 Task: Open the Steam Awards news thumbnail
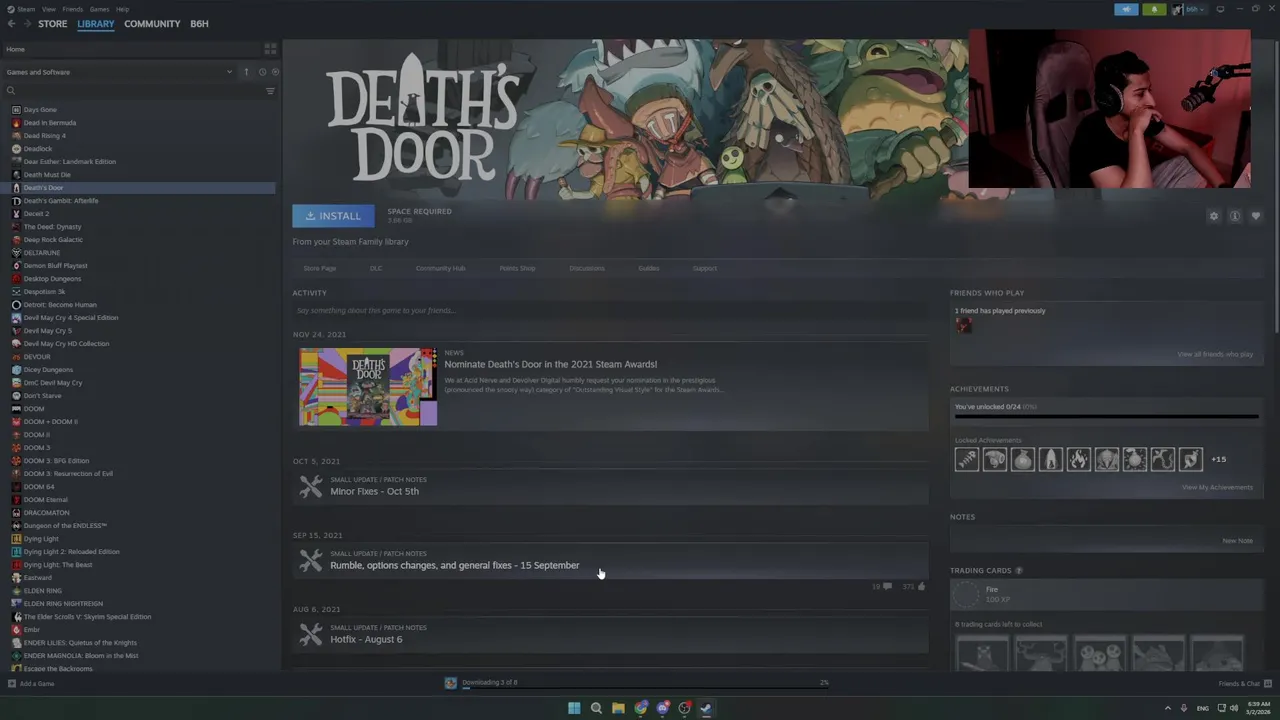(x=368, y=387)
